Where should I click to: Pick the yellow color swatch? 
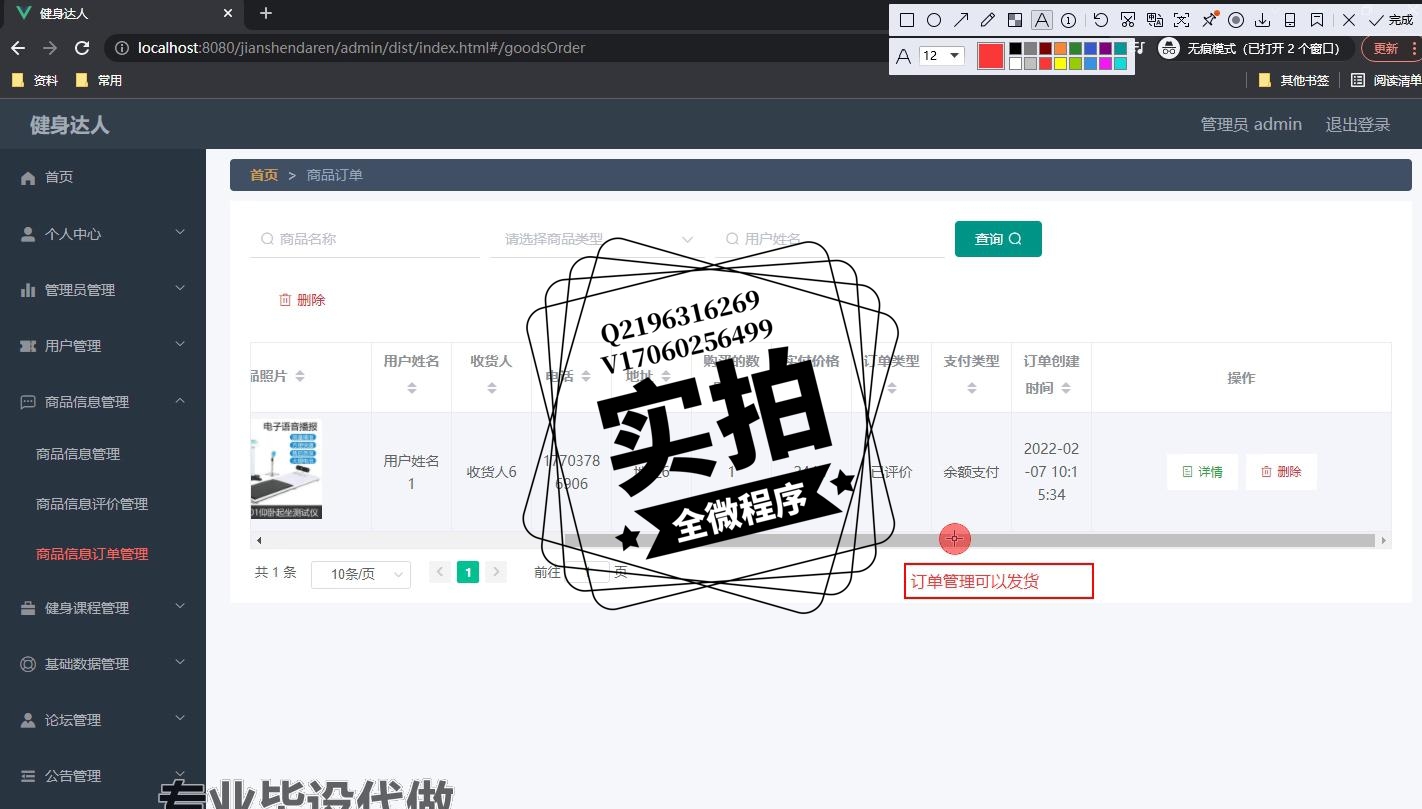coord(1060,64)
